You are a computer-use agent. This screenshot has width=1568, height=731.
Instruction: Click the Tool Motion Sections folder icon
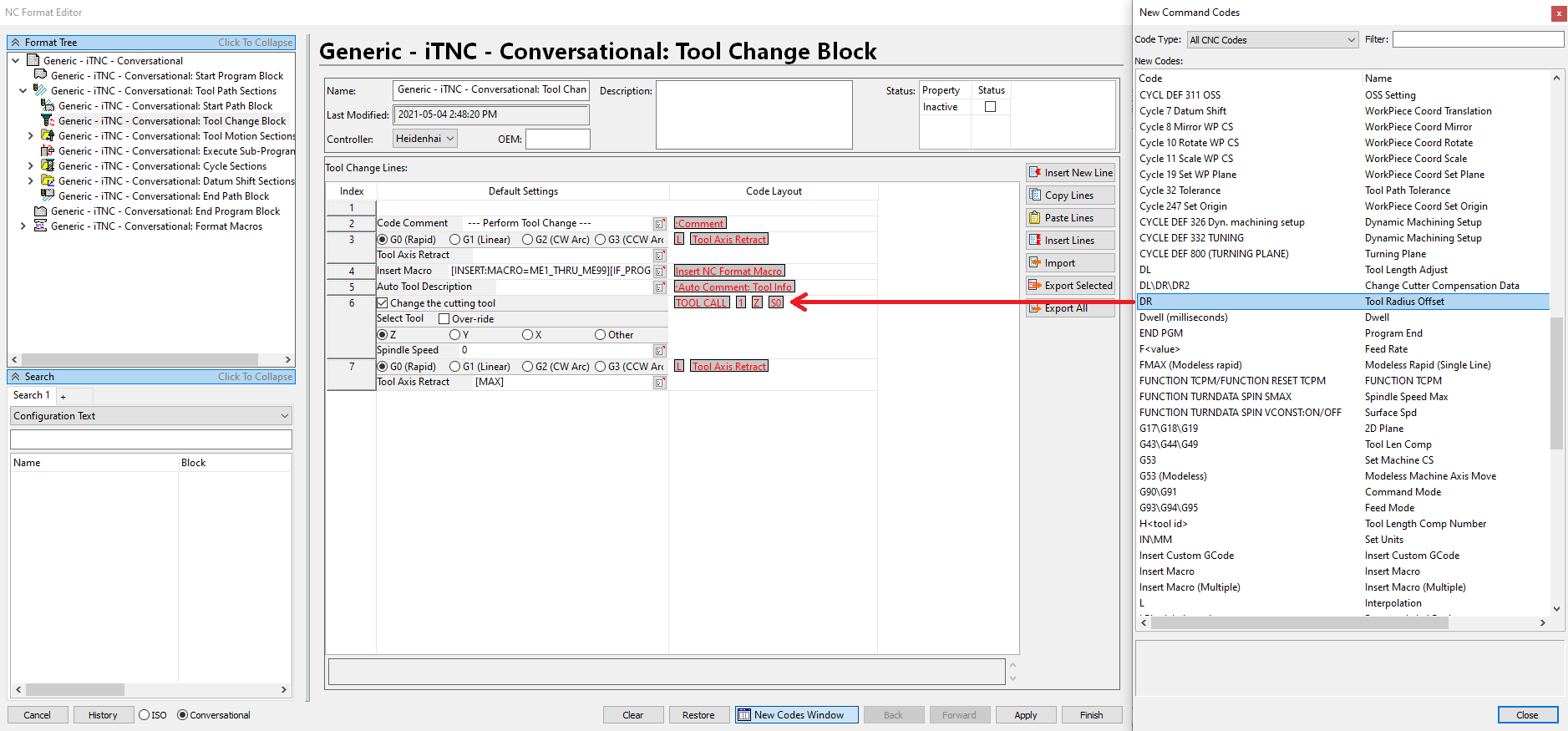coord(48,135)
